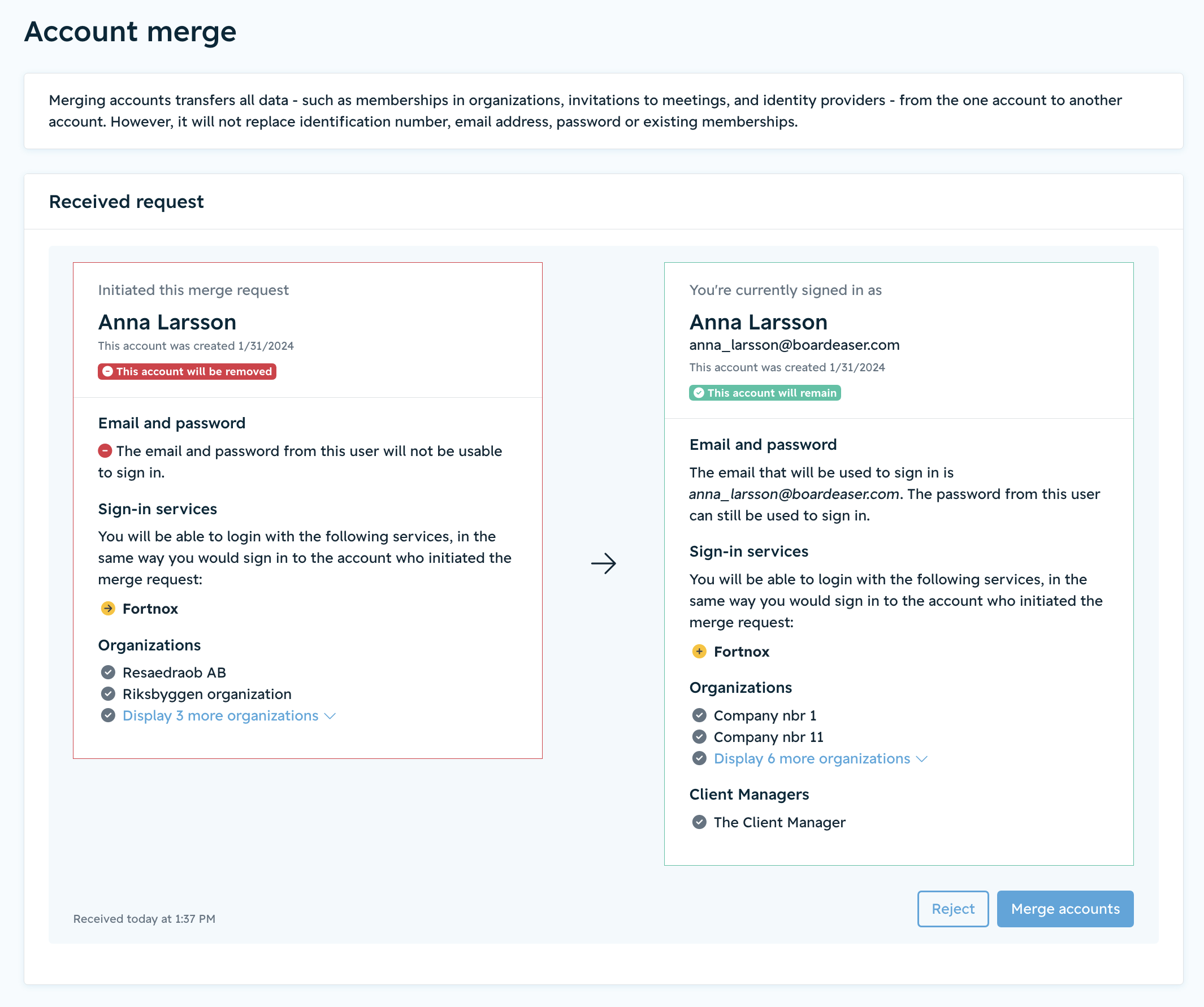Reject the merge request
Screen dimensions: 1204x1007
953,909
